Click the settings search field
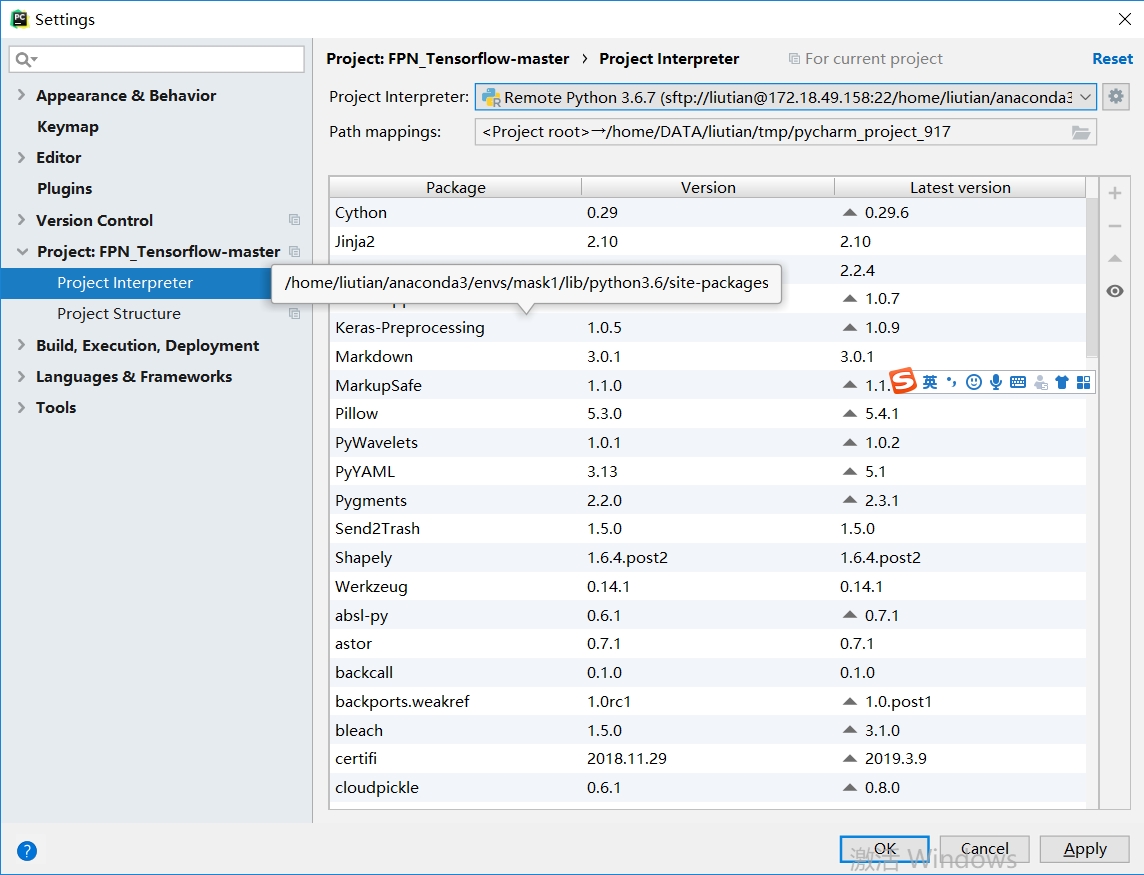Screen dimensions: 1144x875 click(x=156, y=59)
